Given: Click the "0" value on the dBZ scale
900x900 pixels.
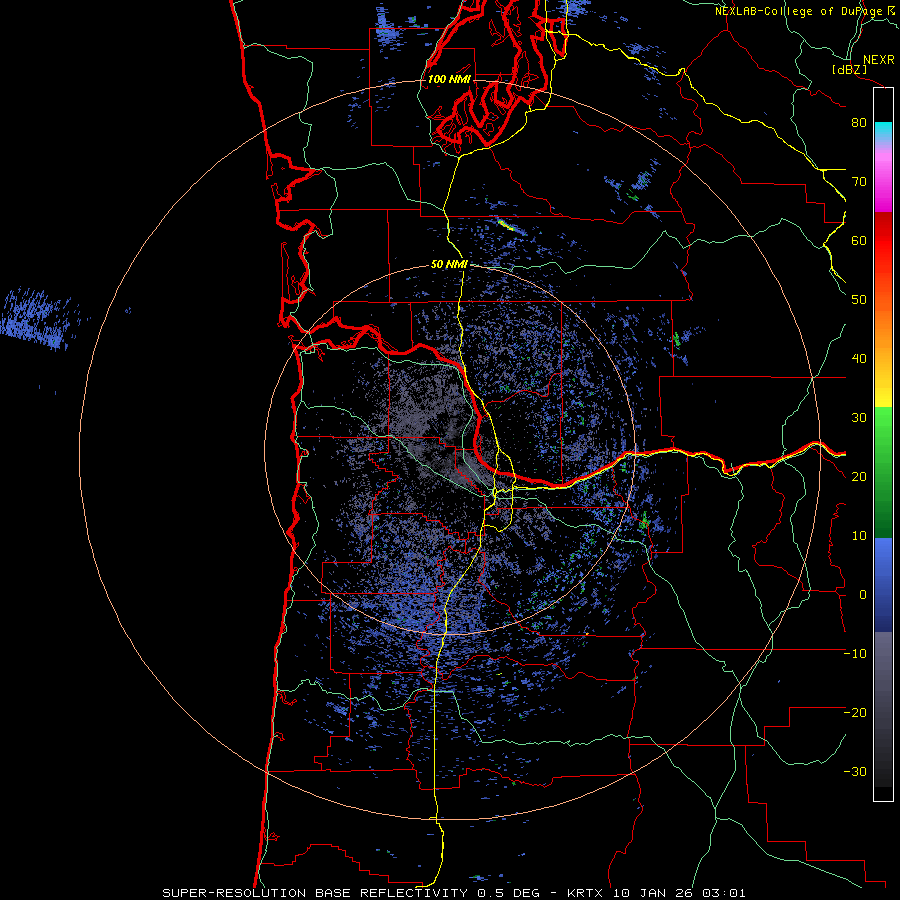Looking at the screenshot, I should [863, 595].
